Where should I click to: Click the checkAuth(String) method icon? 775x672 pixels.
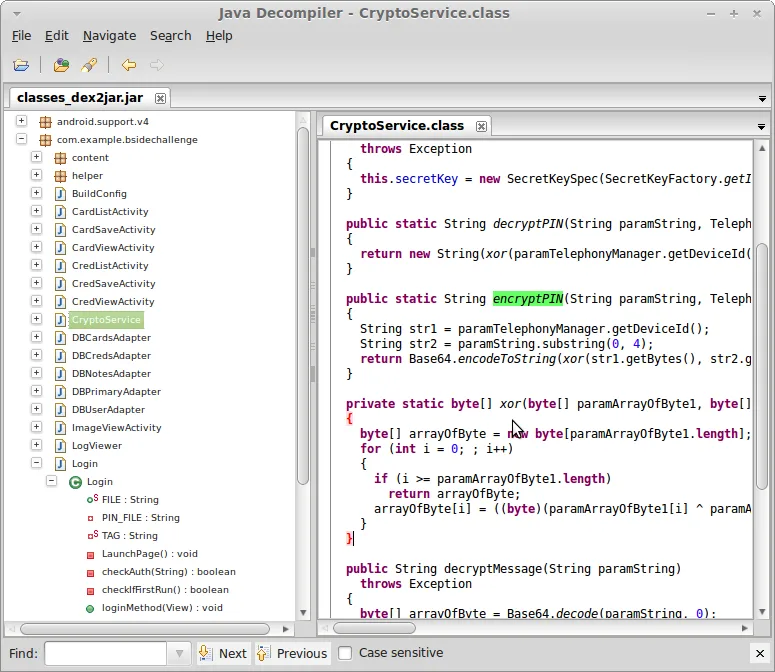pos(90,573)
